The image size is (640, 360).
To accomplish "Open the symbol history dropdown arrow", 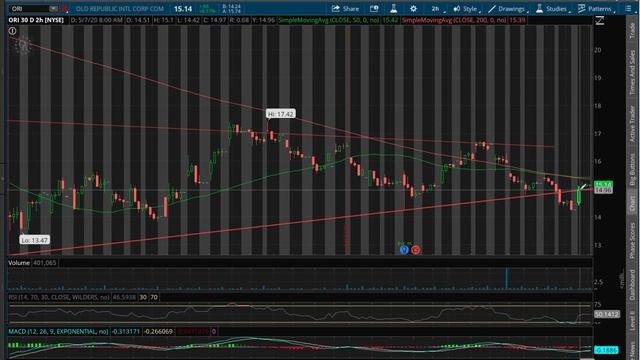I will point(53,9).
